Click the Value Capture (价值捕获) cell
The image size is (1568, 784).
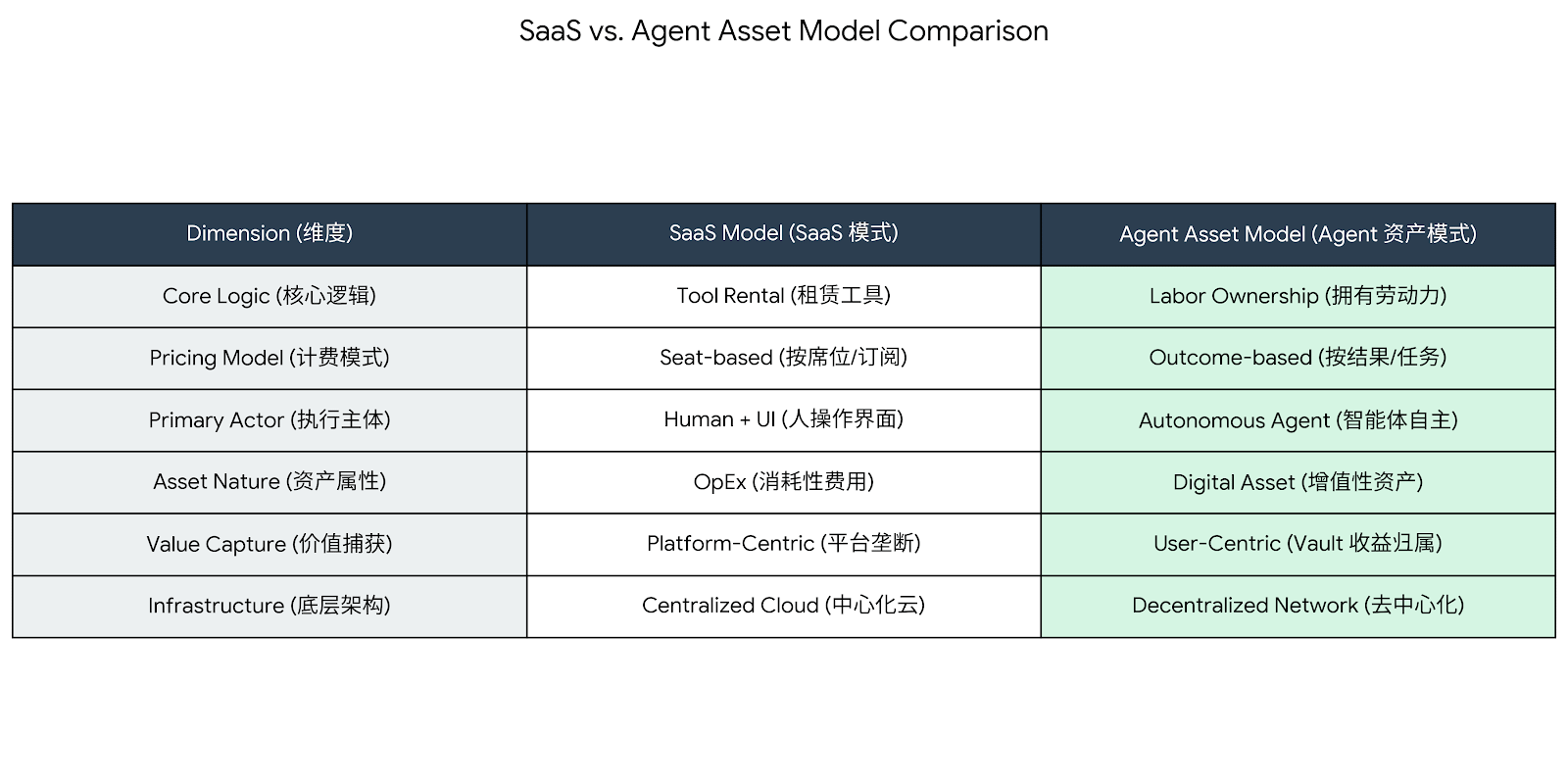[x=269, y=544]
